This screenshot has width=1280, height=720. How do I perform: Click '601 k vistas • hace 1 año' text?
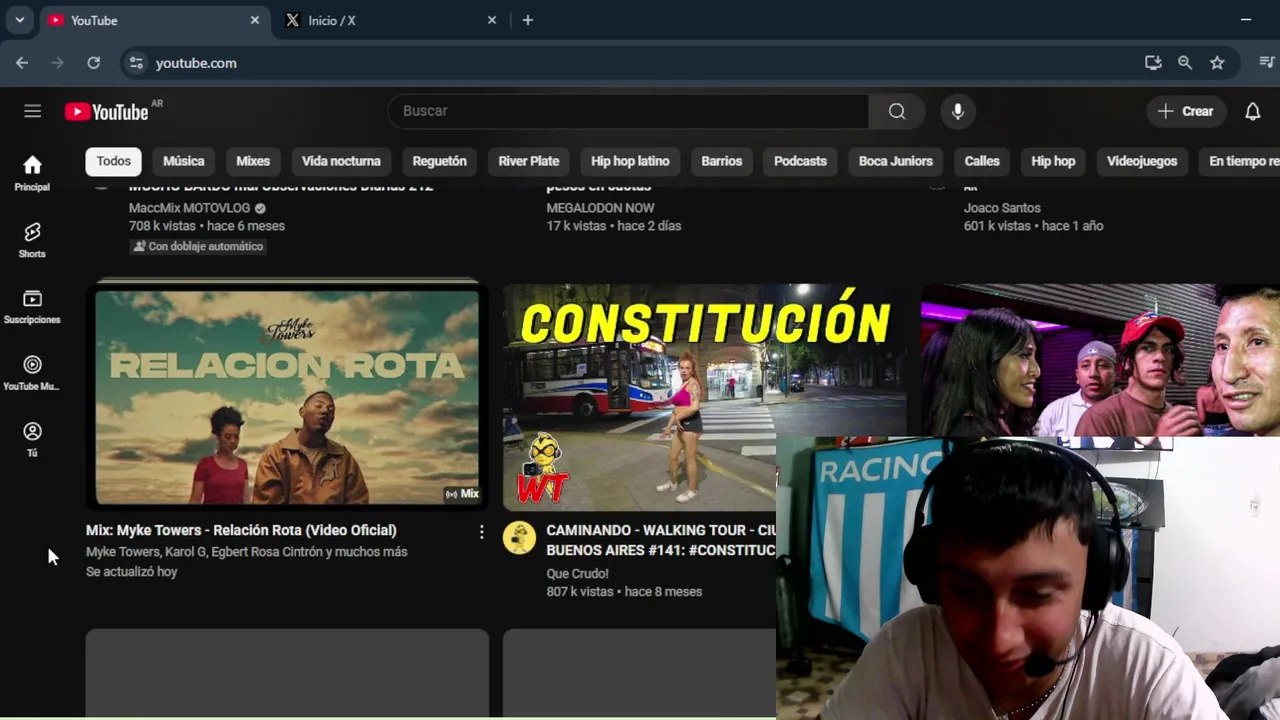[1033, 226]
